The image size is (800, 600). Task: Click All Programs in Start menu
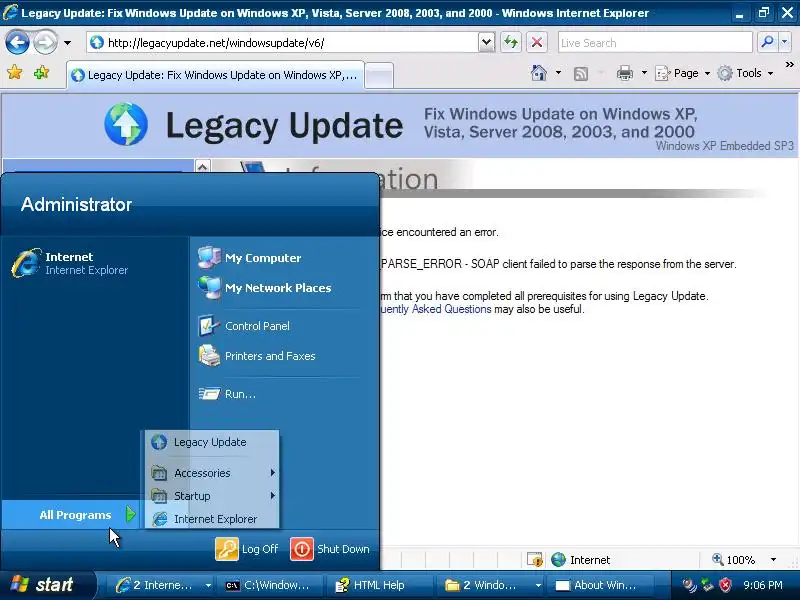[x=71, y=515]
